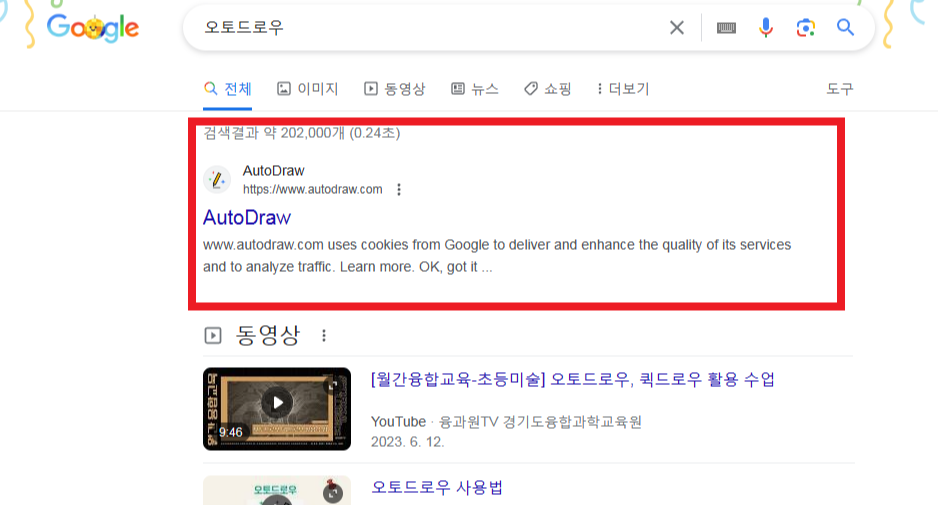Open the three-dot menu next to 동영상 heading
The height and width of the screenshot is (505, 938).
(x=324, y=336)
